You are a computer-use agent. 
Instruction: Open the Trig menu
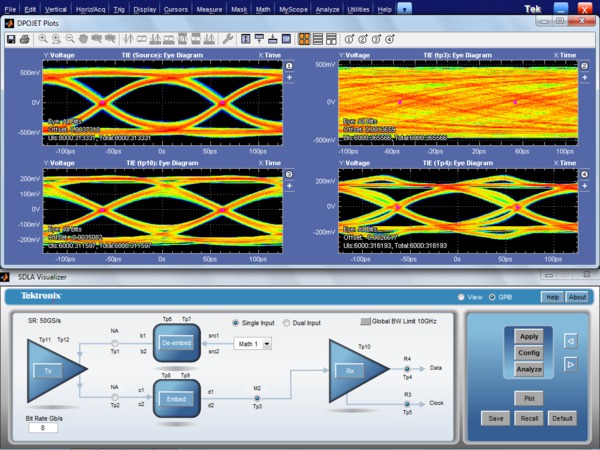point(119,10)
